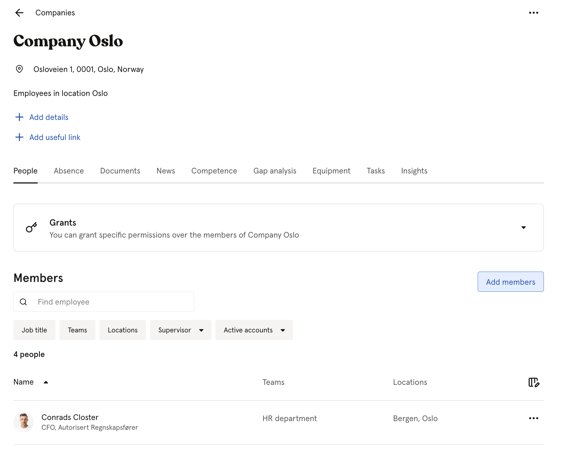The height and width of the screenshot is (454, 562).
Task: Open the Supervisor filter dropdown
Action: point(181,330)
